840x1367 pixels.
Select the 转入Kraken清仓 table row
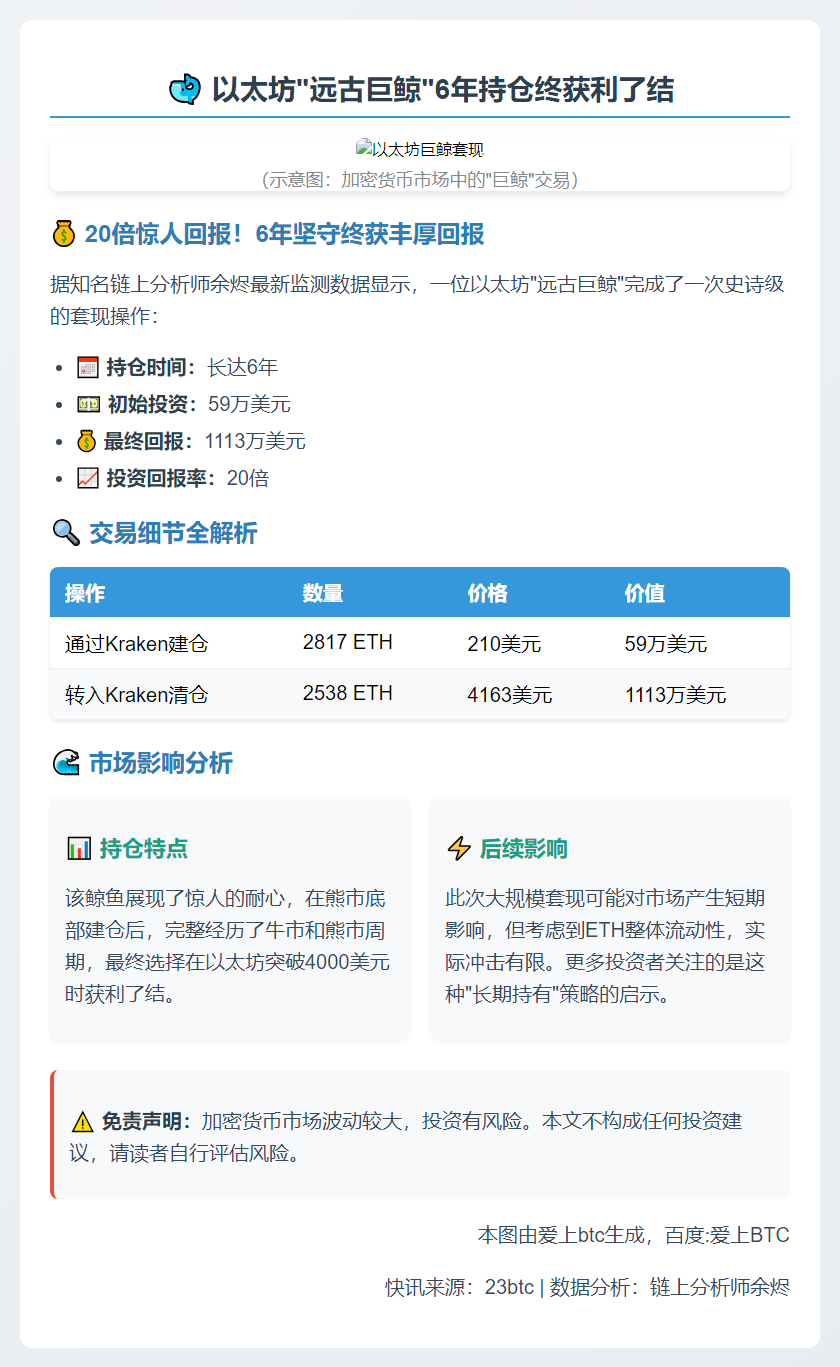click(420, 694)
